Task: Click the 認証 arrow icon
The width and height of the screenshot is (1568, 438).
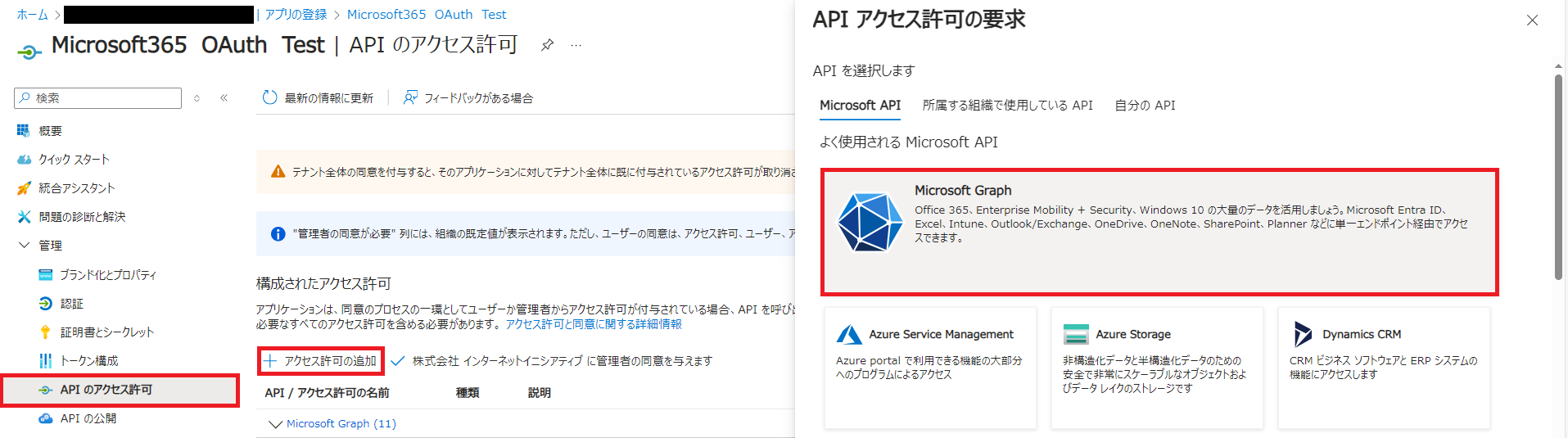Action: tap(45, 304)
